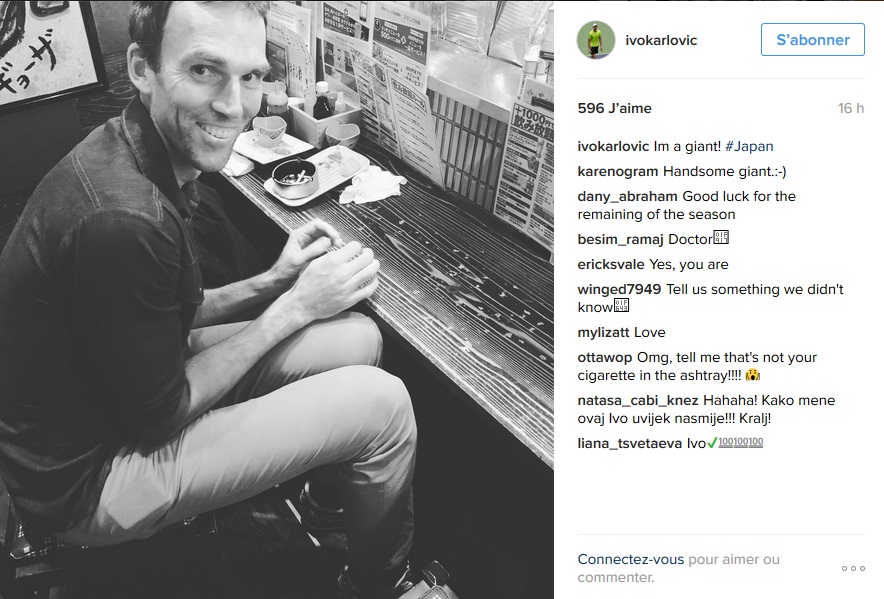Image resolution: width=884 pixels, height=599 pixels.
Task: Open the 16 h timestamp link
Action: coord(851,108)
